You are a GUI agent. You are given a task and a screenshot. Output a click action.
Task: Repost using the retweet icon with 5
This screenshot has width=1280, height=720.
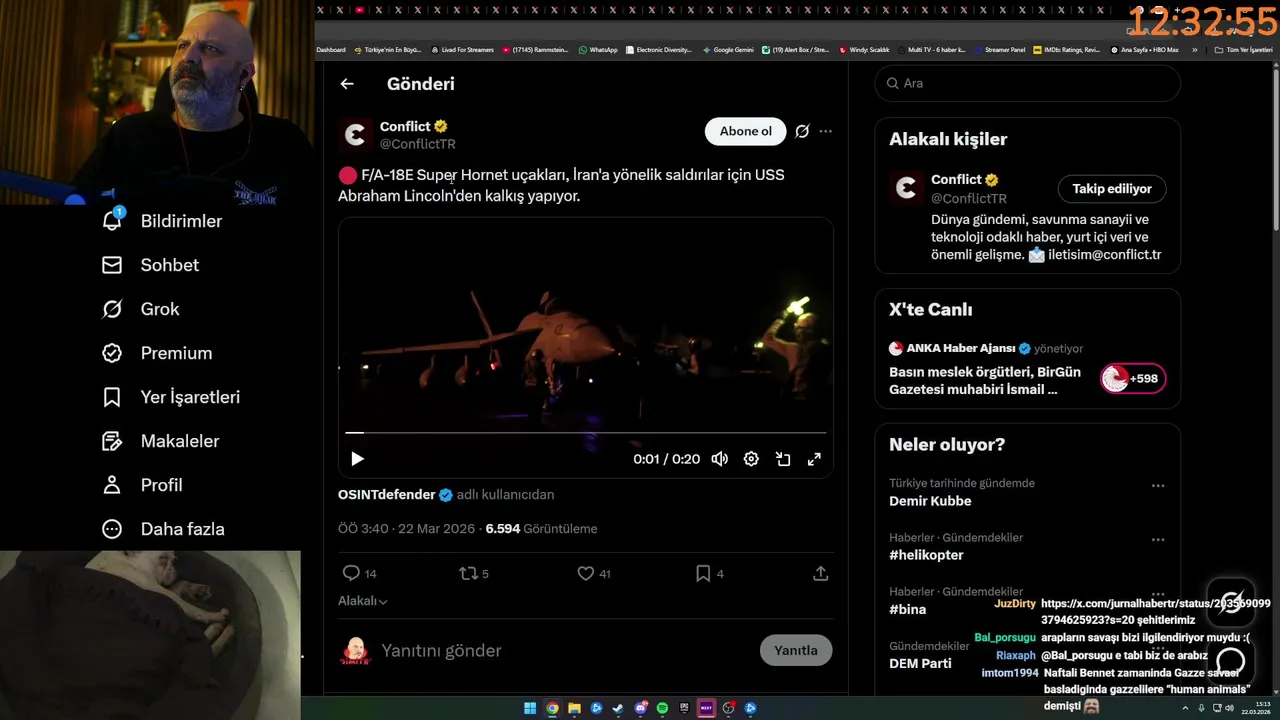pos(474,573)
